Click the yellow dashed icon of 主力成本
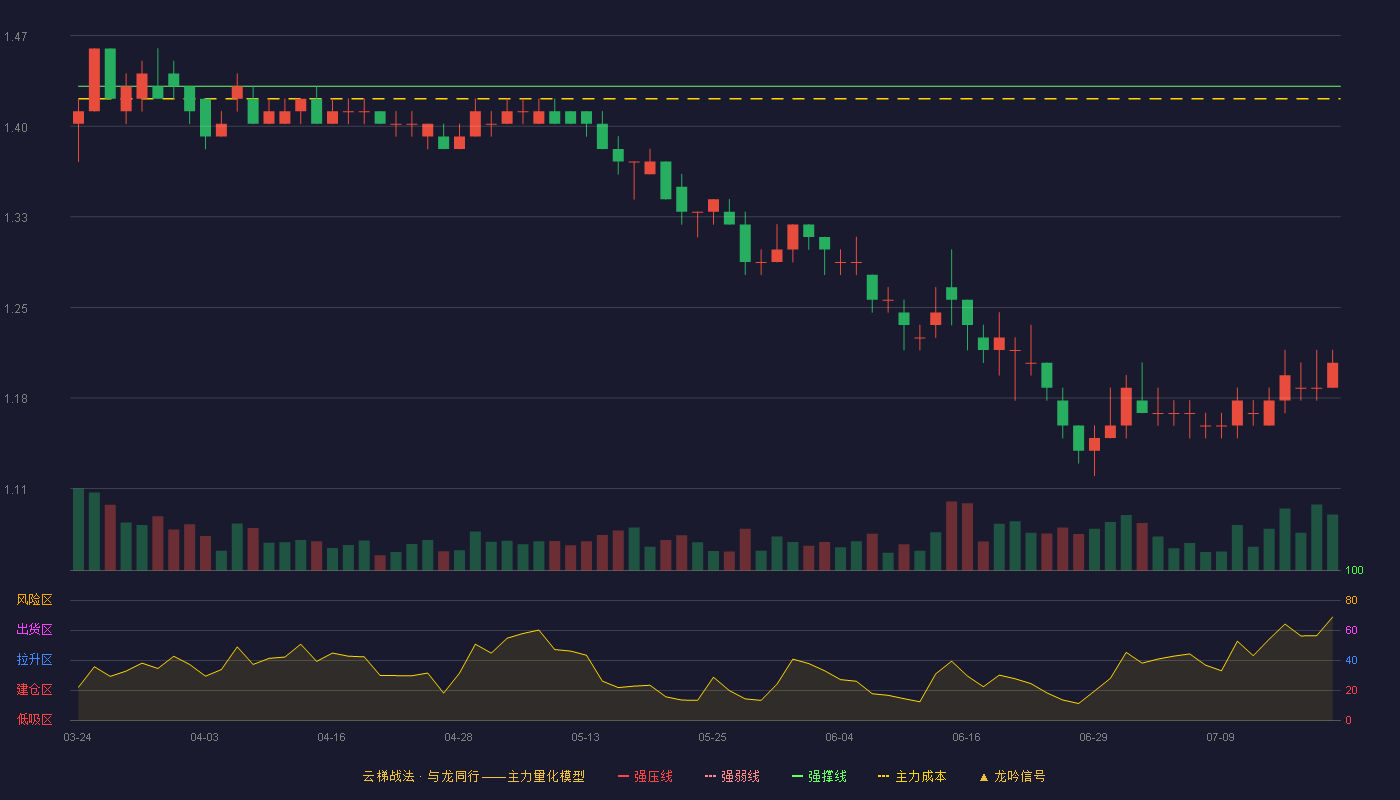 [883, 776]
